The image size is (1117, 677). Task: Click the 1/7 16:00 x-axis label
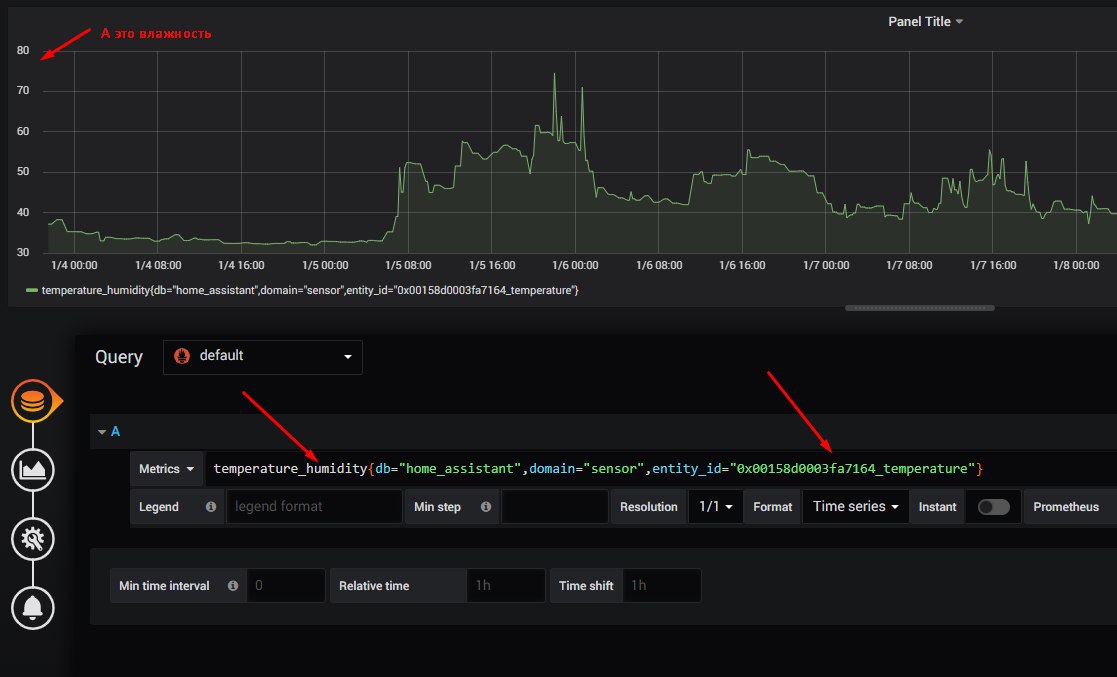[x=993, y=266]
